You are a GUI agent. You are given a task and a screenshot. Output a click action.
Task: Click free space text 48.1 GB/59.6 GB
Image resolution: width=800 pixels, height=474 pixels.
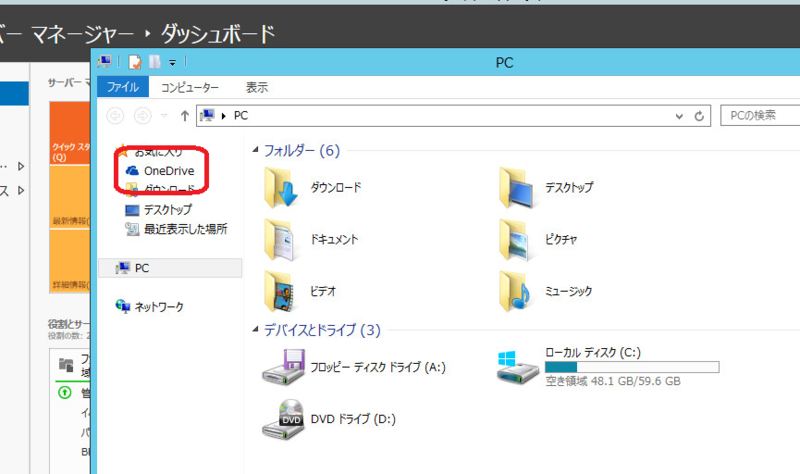613,381
